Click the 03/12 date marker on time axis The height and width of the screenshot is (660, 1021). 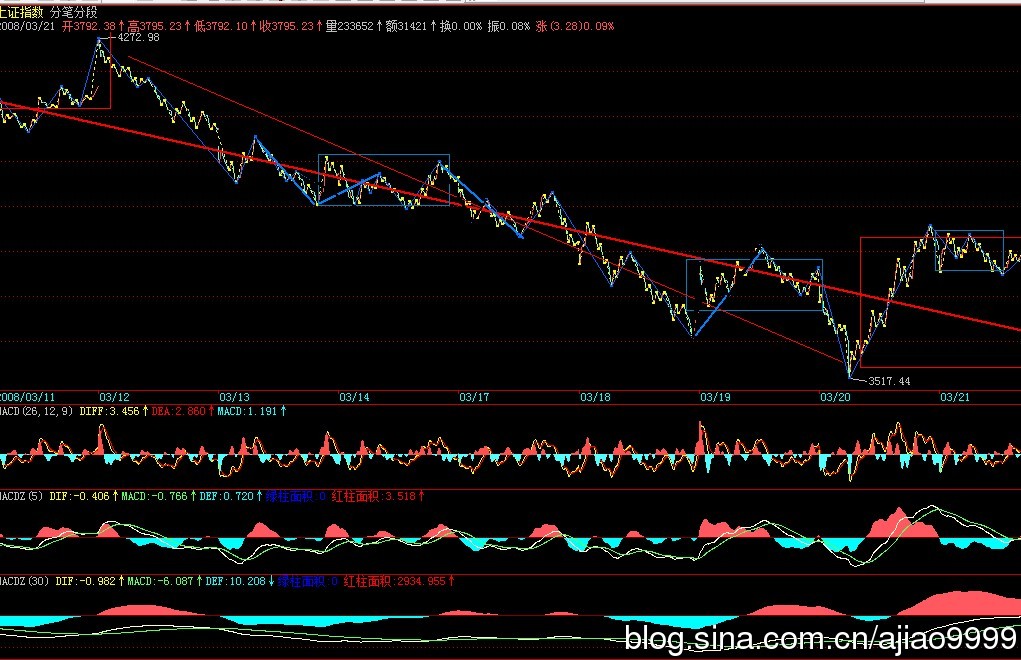pyautogui.click(x=115, y=397)
